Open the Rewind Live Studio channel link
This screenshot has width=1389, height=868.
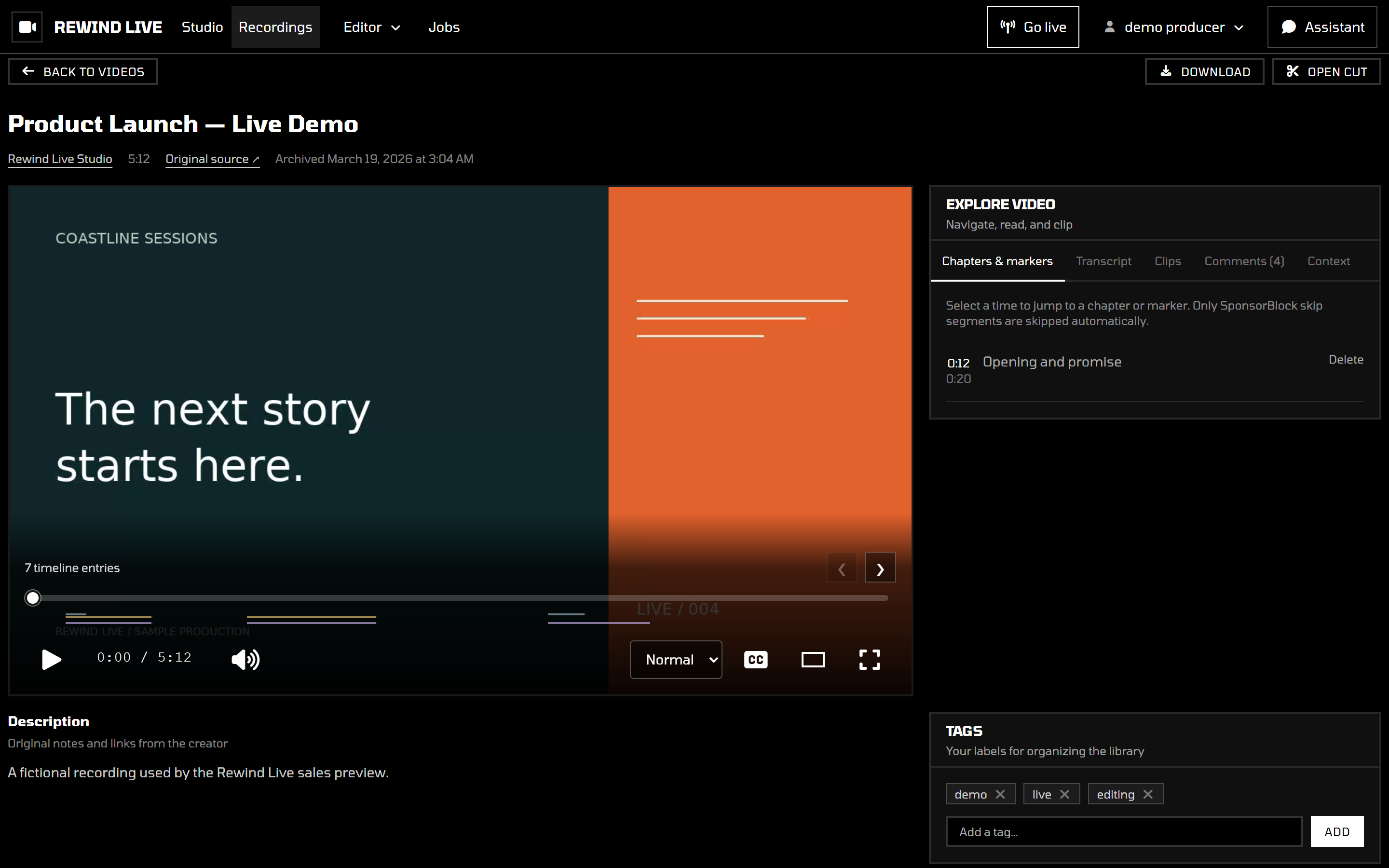pyautogui.click(x=60, y=159)
